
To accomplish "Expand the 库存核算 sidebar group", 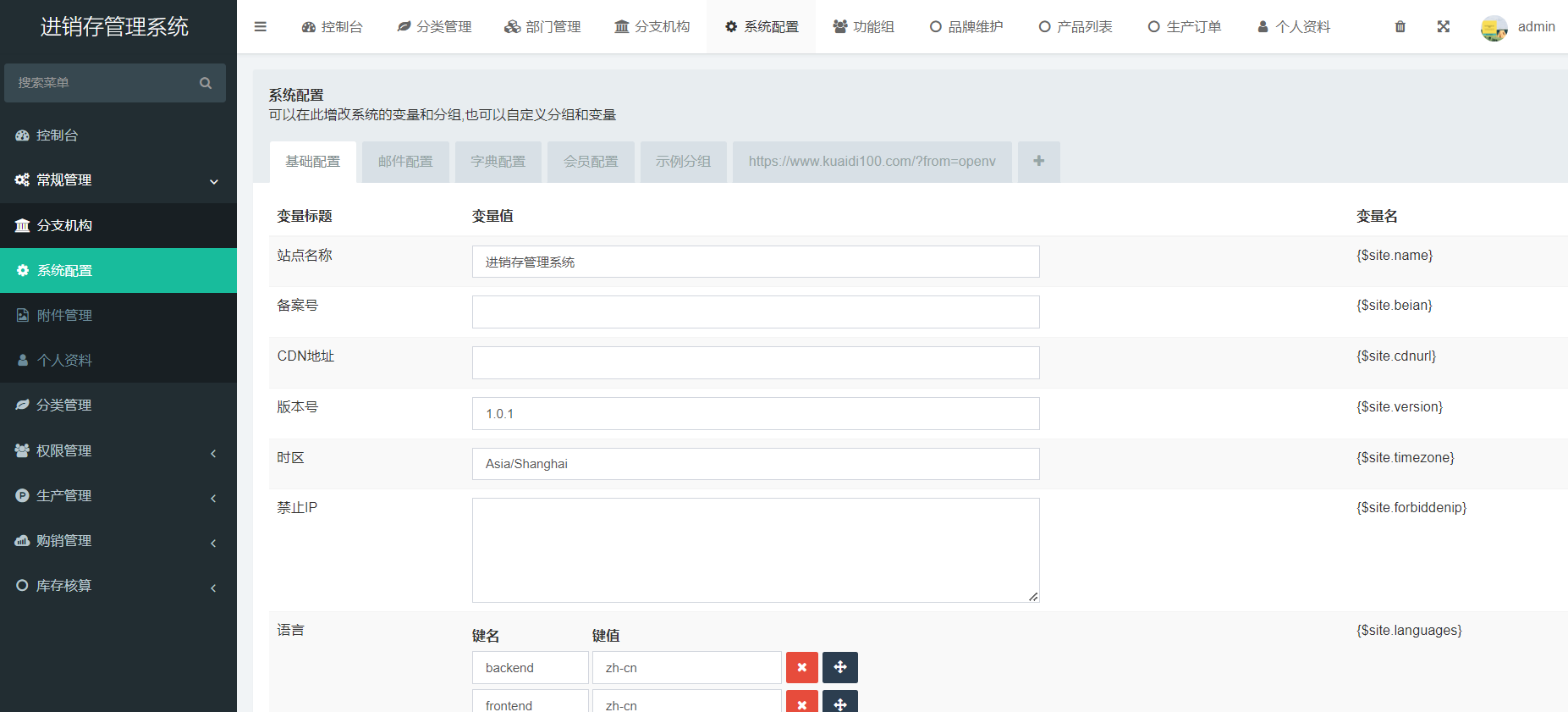I will tap(213, 588).
